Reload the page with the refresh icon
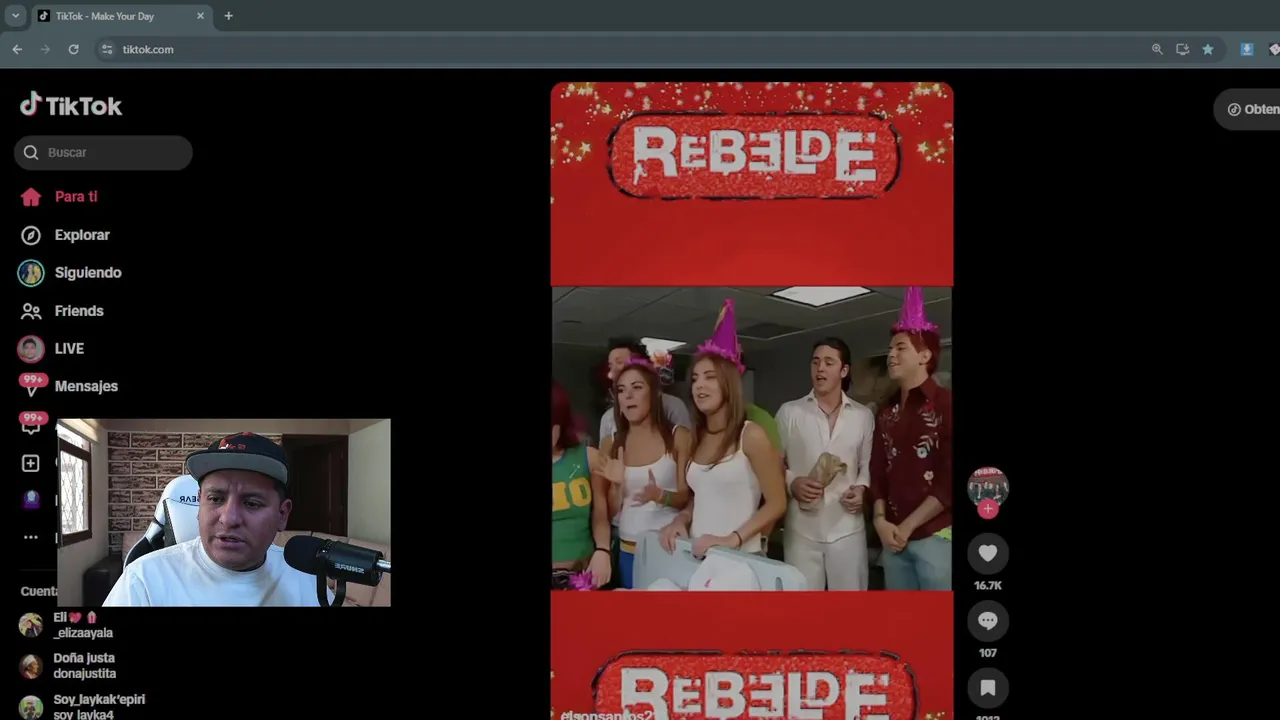This screenshot has height=720, width=1280. [x=73, y=49]
